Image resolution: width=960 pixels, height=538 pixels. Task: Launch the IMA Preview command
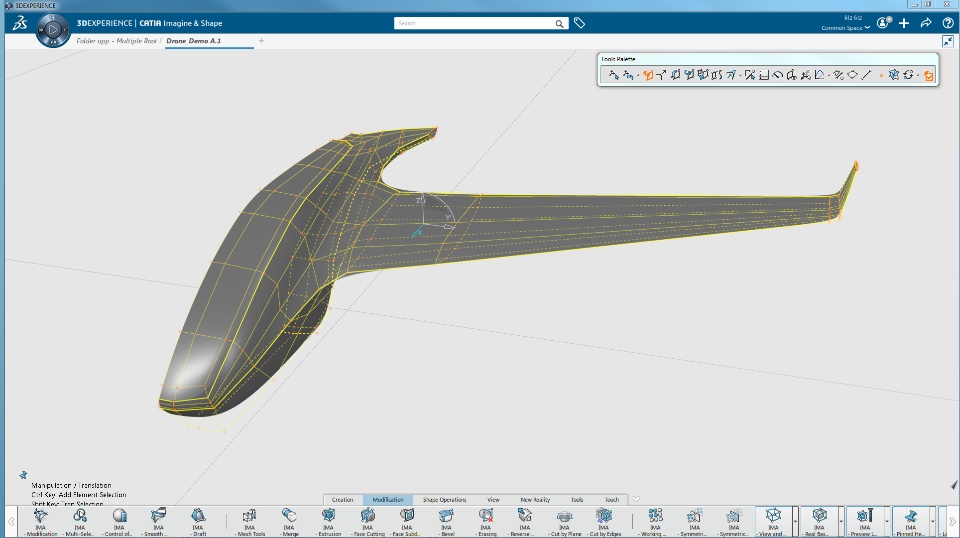[864, 522]
